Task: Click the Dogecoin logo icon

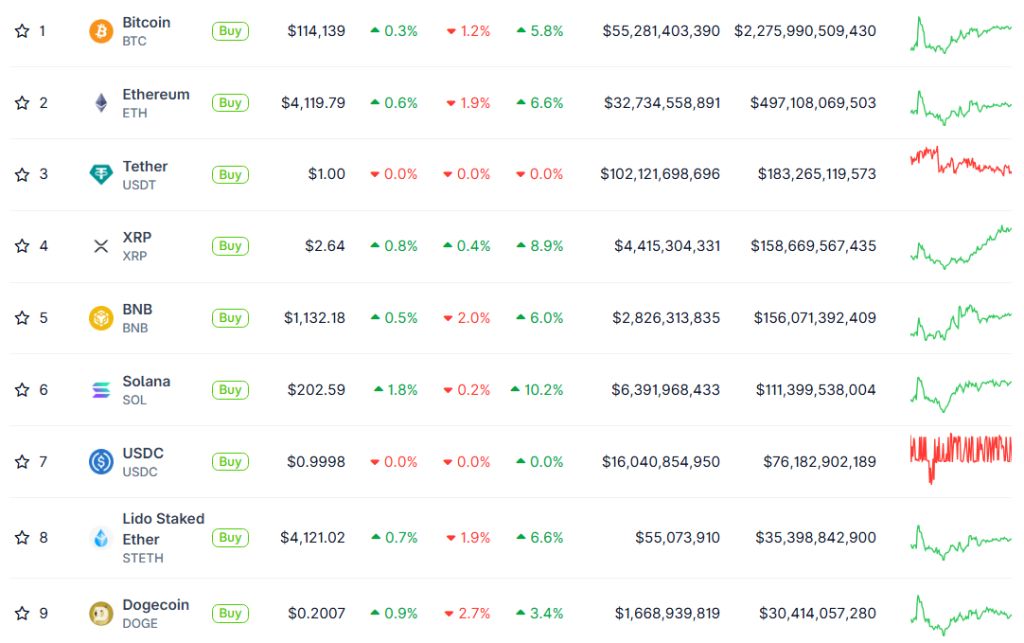Action: (101, 613)
